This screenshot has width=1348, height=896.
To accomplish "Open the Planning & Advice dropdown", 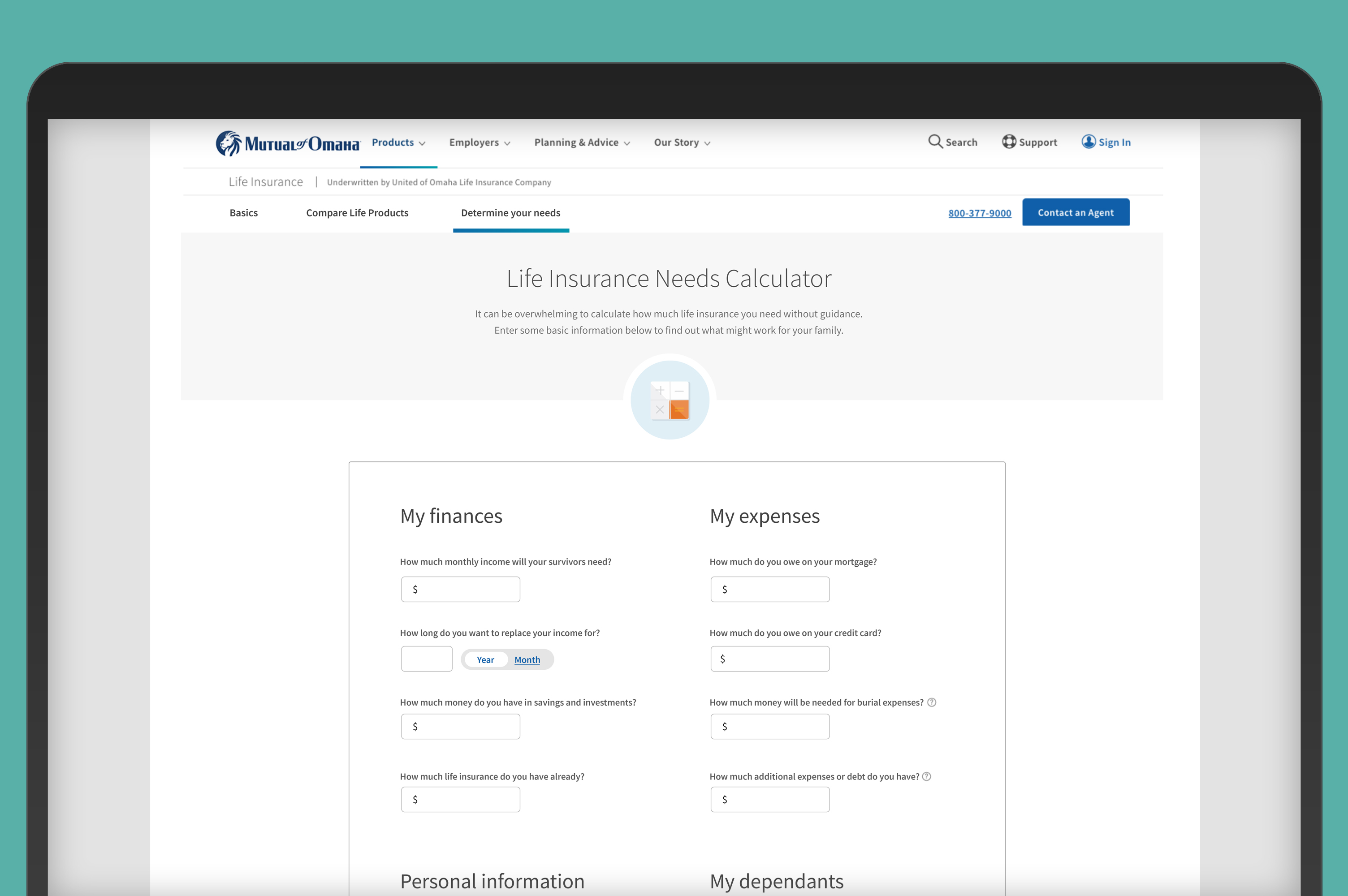I will (582, 142).
